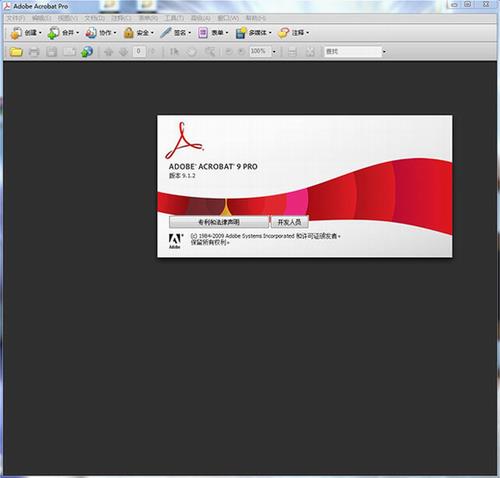Image resolution: width=500 pixels, height=478 pixels.
Task: Open the 工具(T) Tools menu
Action: point(175,18)
